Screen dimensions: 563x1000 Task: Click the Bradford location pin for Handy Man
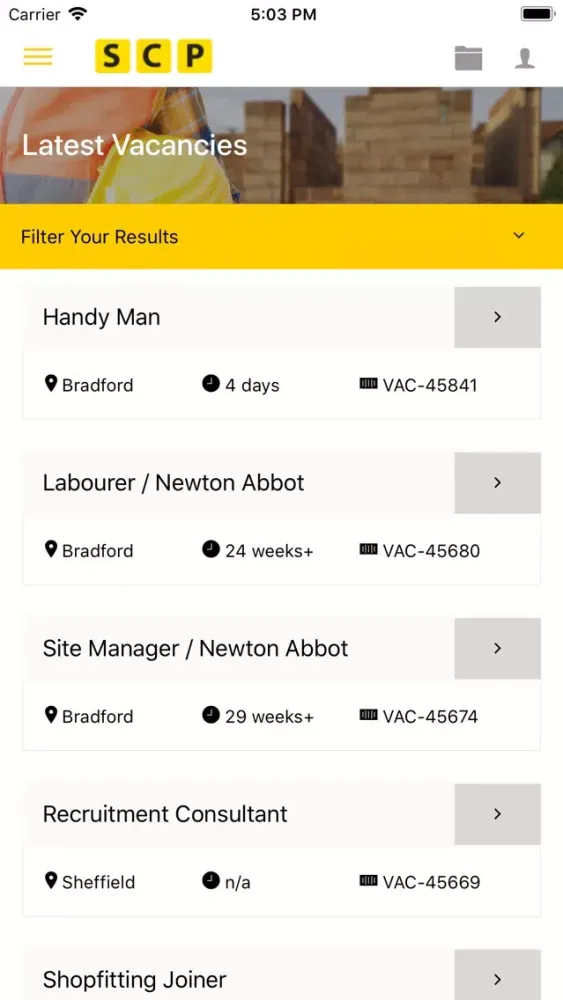click(51, 383)
